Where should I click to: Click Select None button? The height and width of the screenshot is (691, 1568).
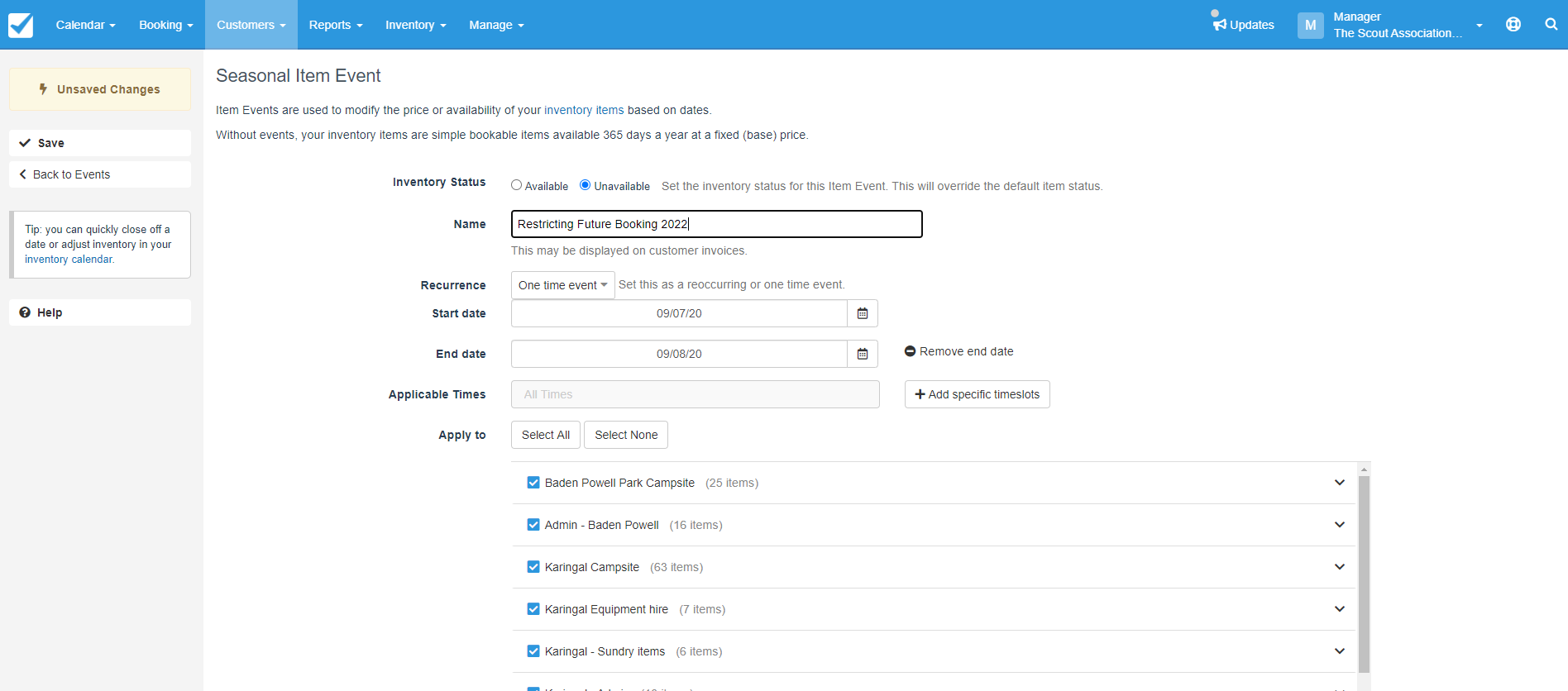(x=626, y=435)
